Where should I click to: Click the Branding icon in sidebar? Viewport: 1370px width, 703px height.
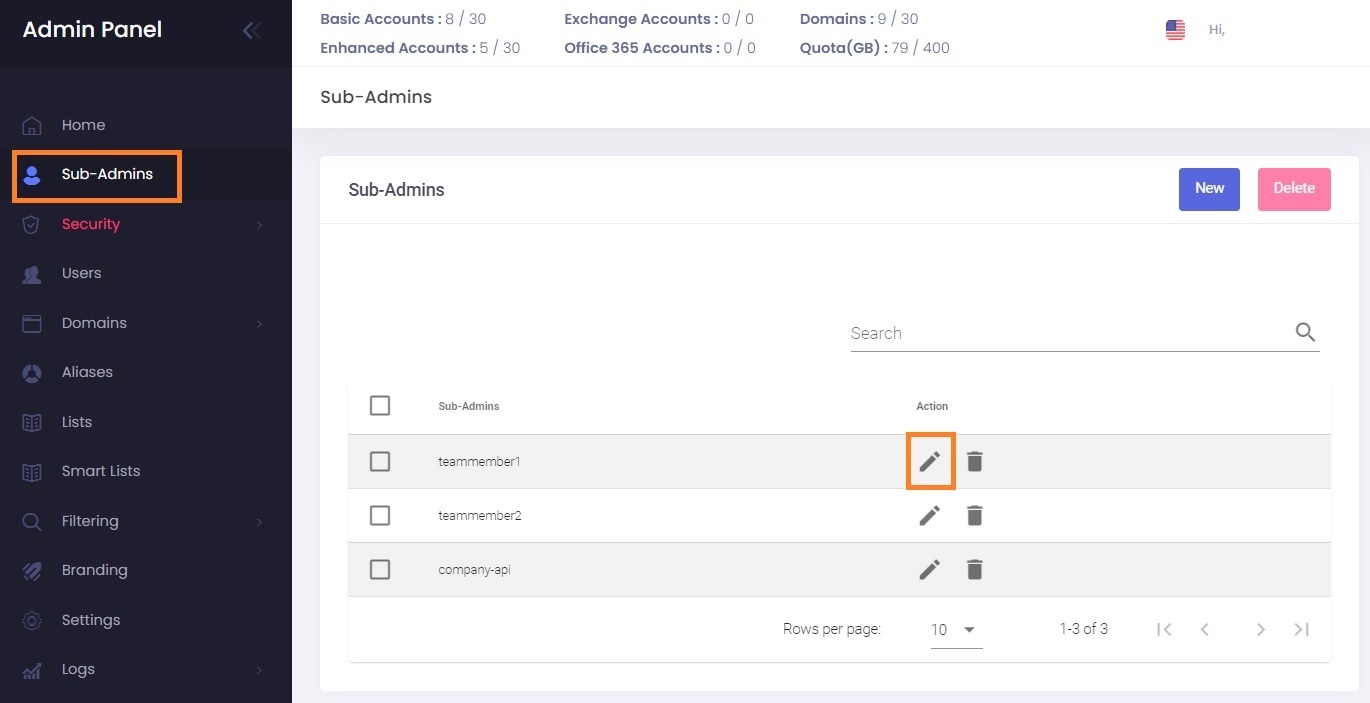(32, 570)
